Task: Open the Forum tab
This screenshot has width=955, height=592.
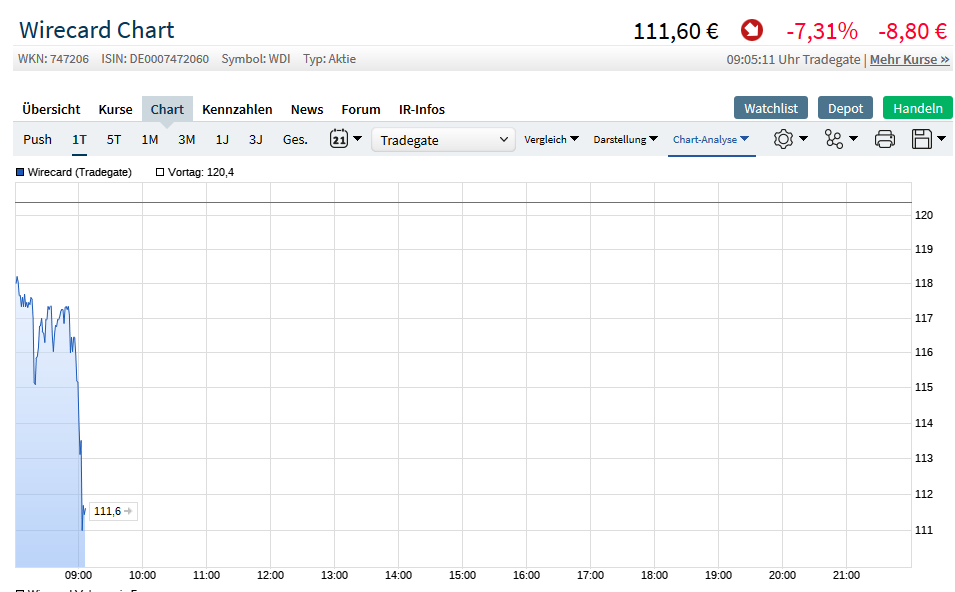Action: point(361,109)
